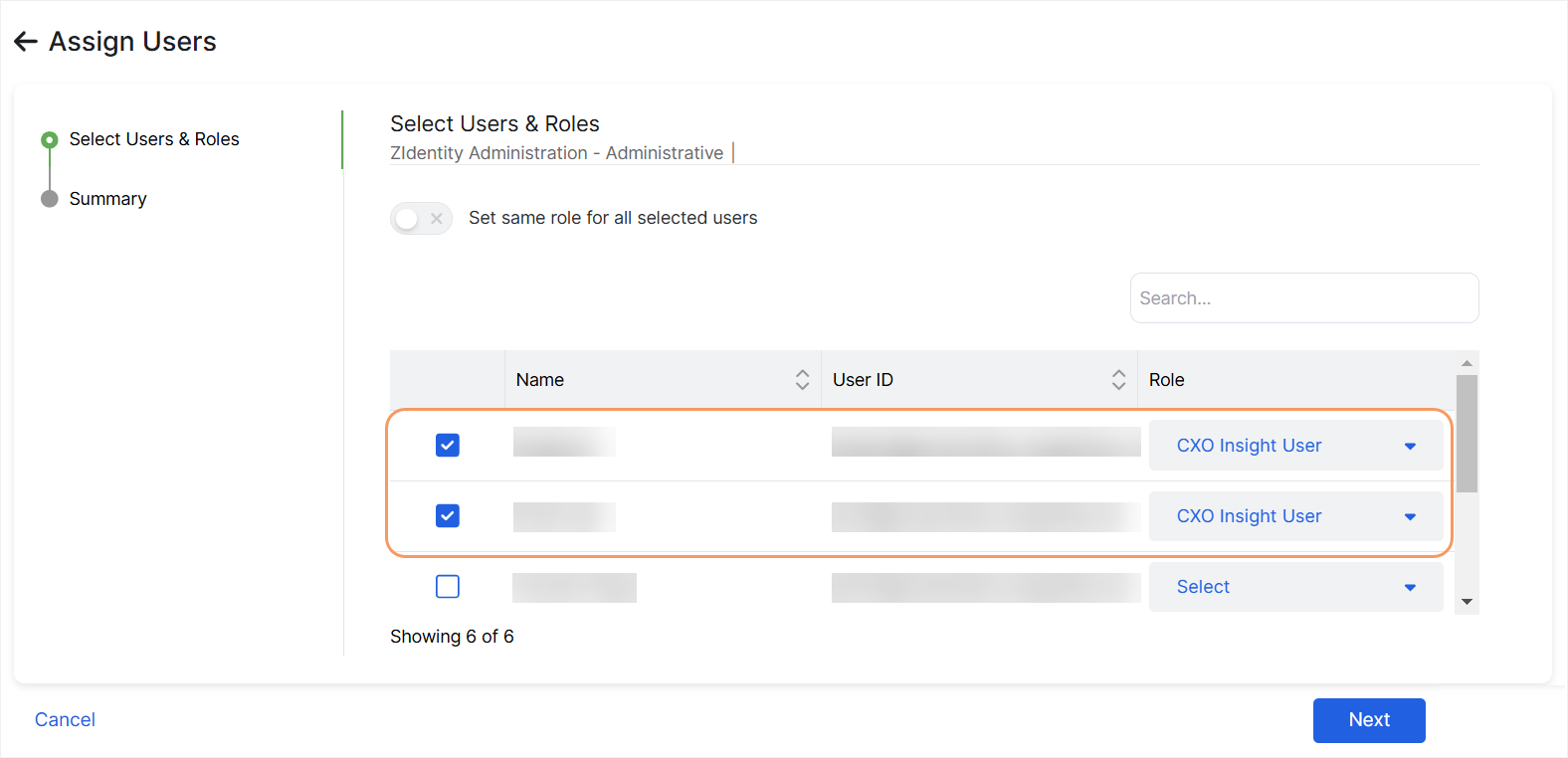Screen dimensions: 1568x758
Task: Go to the Summary step
Action: [108, 199]
